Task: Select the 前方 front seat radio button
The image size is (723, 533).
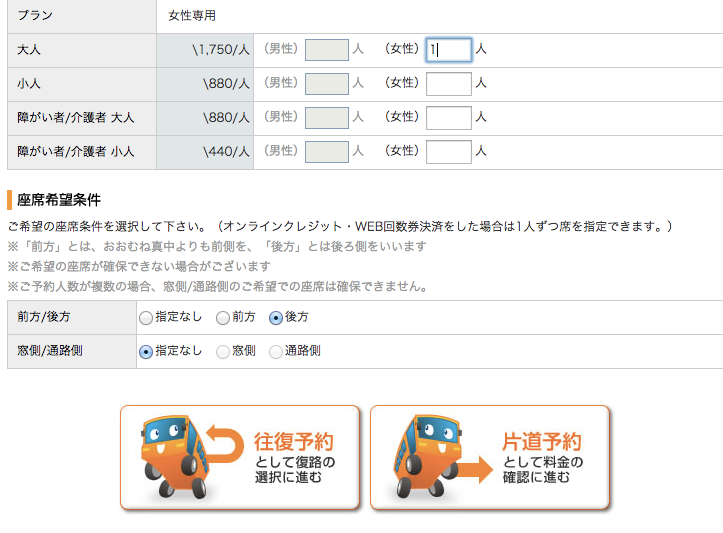Action: (x=223, y=318)
